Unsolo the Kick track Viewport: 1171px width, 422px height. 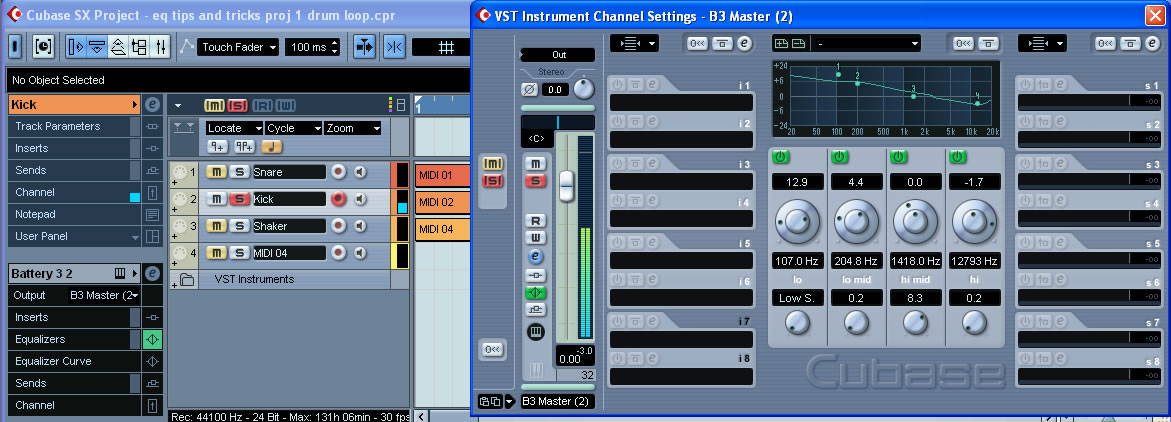pos(239,199)
